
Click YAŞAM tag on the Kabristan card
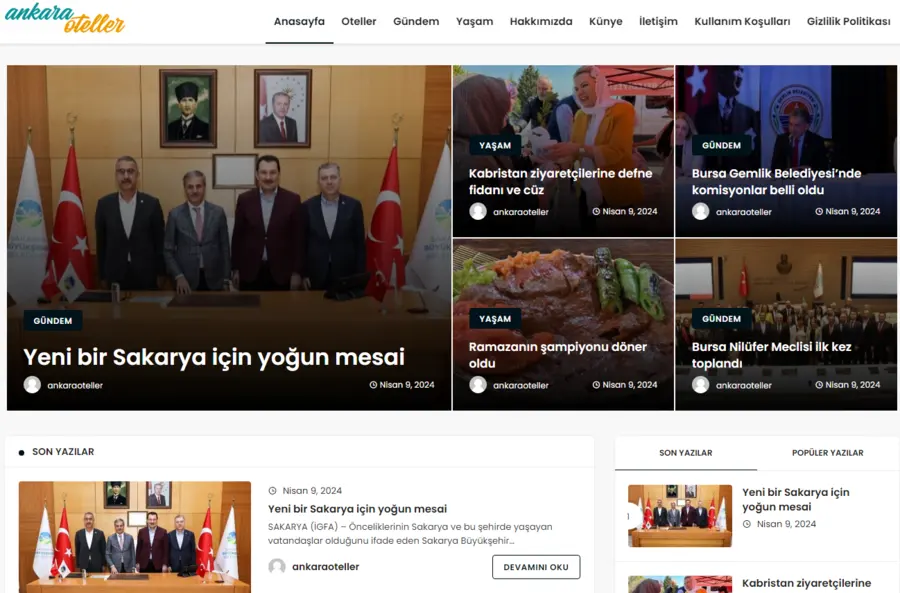pos(495,146)
